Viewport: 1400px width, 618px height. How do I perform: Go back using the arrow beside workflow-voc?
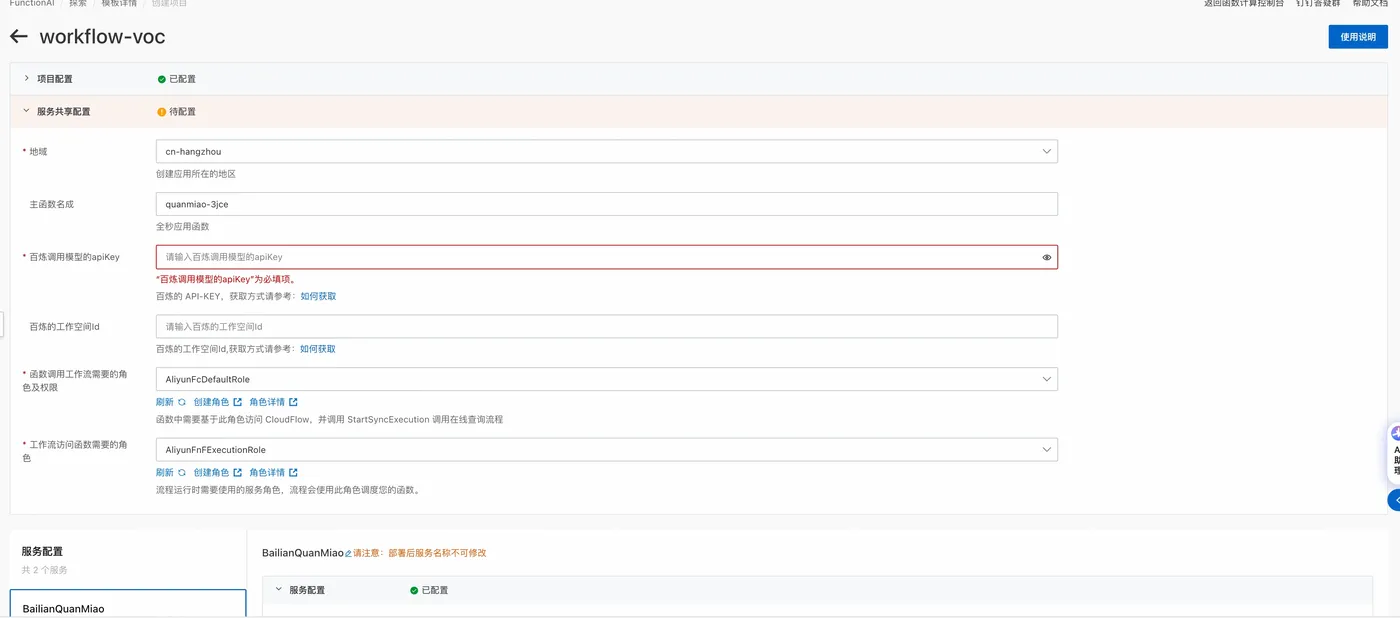[x=18, y=37]
